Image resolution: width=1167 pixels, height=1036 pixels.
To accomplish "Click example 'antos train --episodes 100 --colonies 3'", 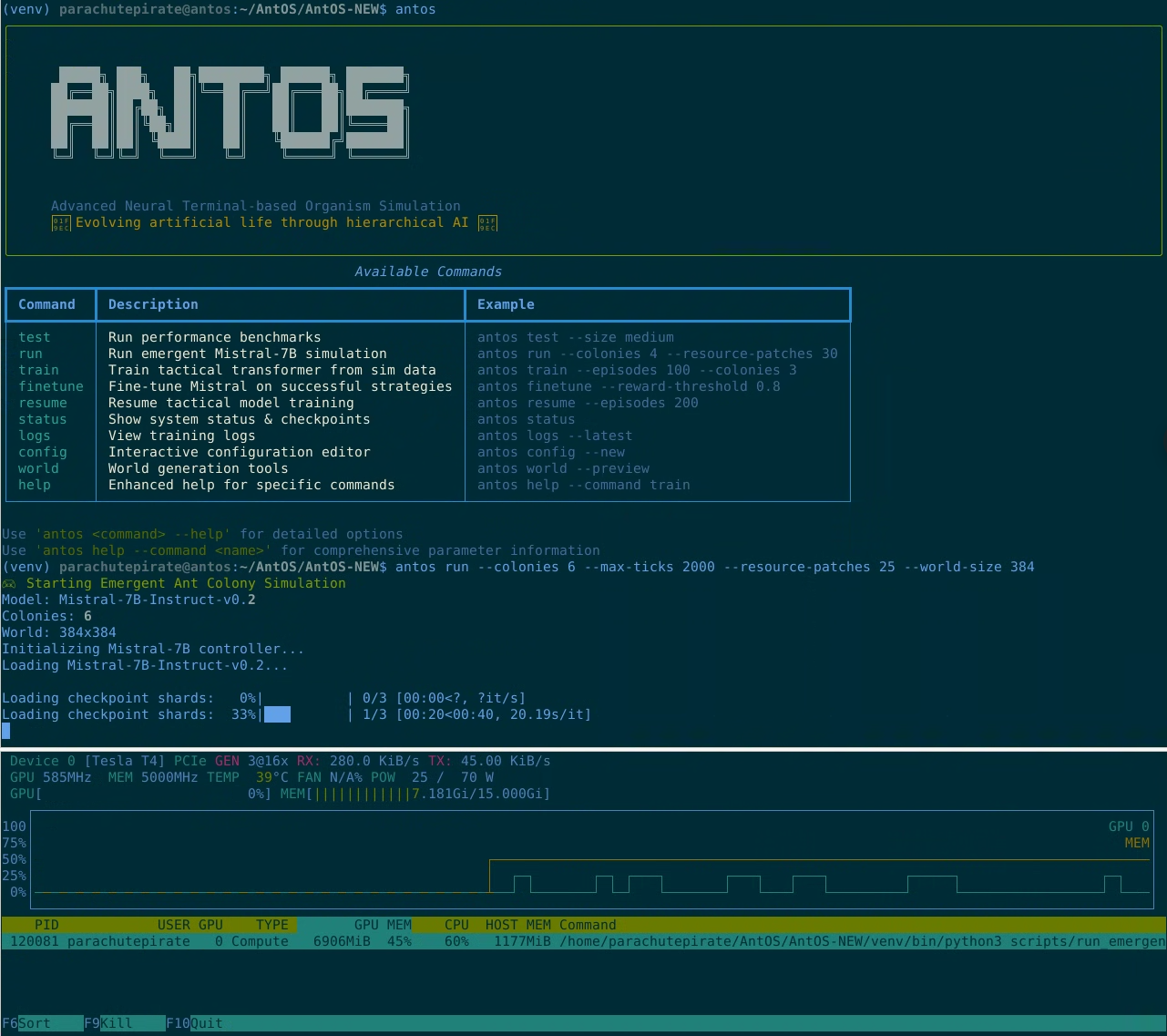I will click(637, 370).
